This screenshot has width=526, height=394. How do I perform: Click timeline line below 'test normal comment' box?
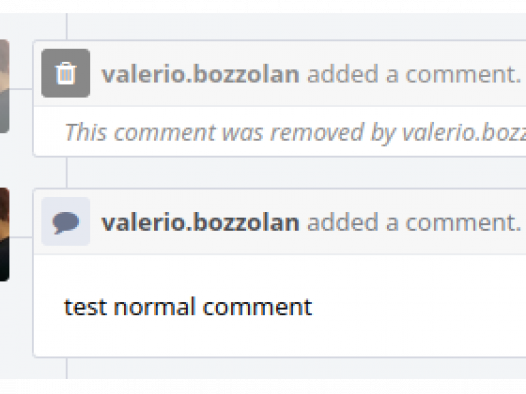click(67, 368)
